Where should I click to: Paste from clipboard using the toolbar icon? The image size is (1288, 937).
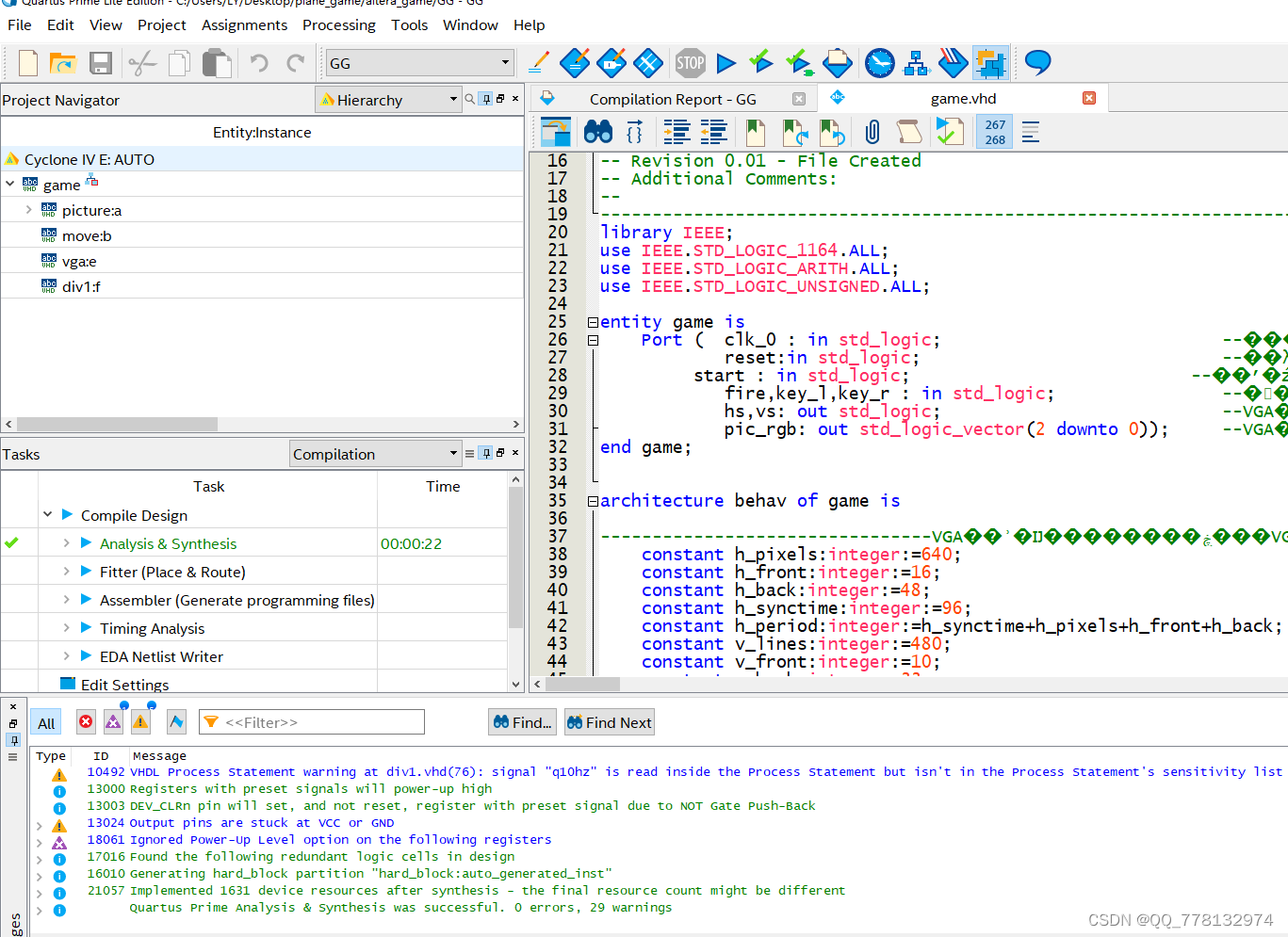click(217, 63)
